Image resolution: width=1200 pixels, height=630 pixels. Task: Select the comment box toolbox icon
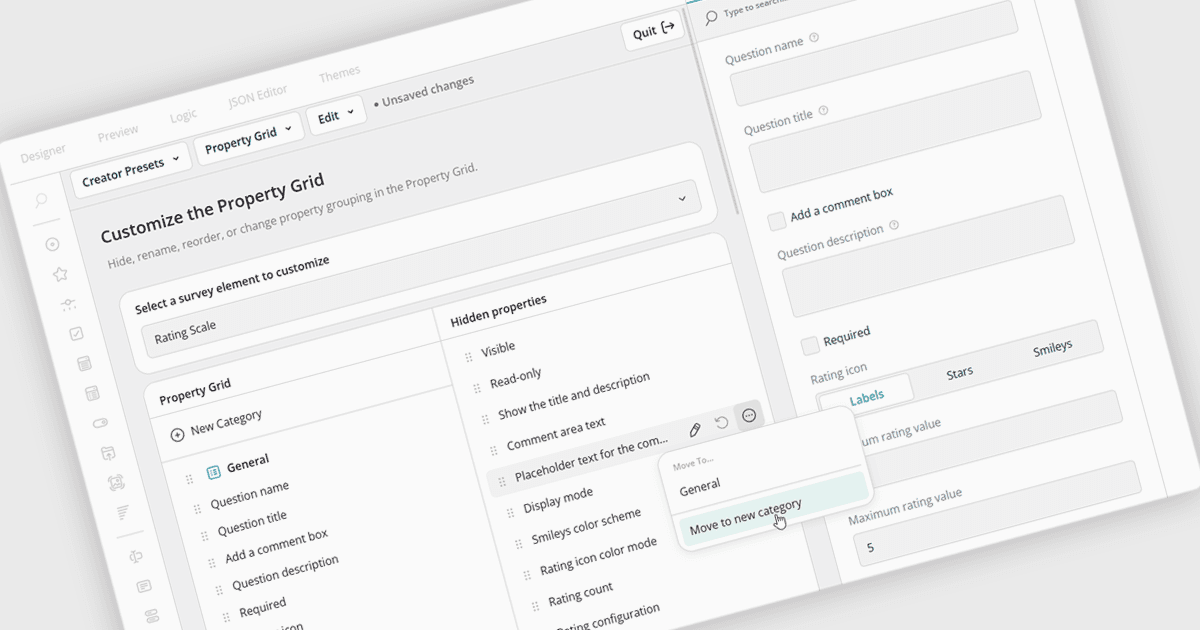click(144, 586)
